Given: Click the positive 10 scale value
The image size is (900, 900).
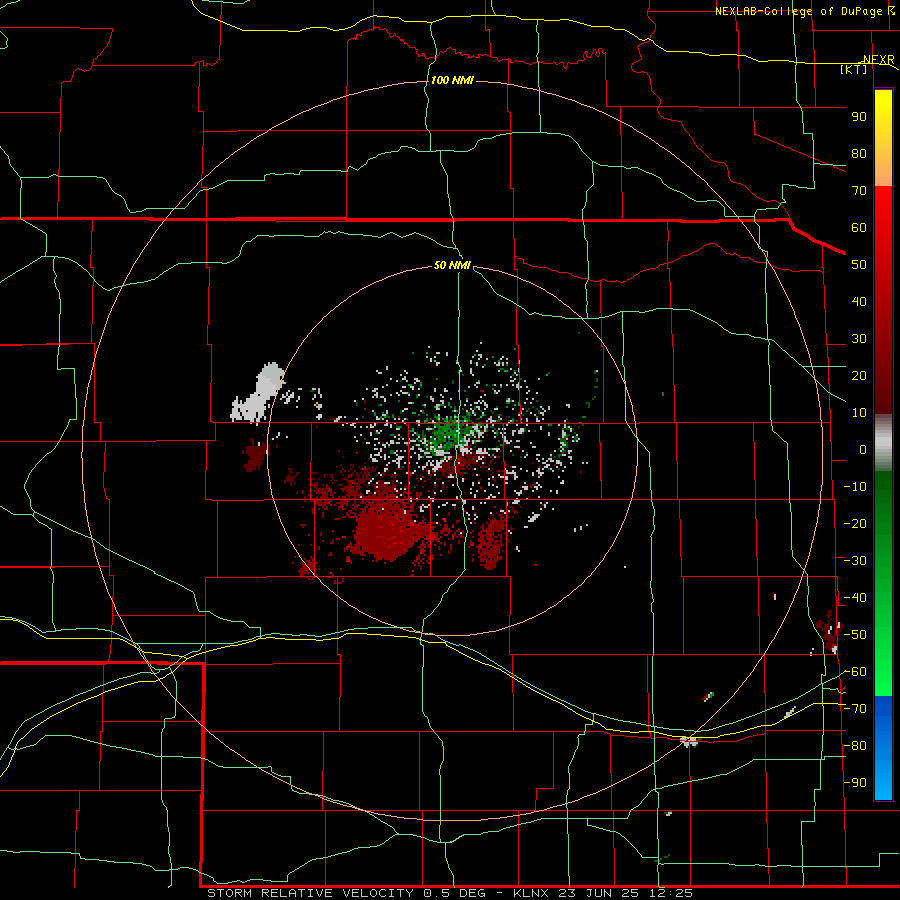Looking at the screenshot, I should click(859, 413).
